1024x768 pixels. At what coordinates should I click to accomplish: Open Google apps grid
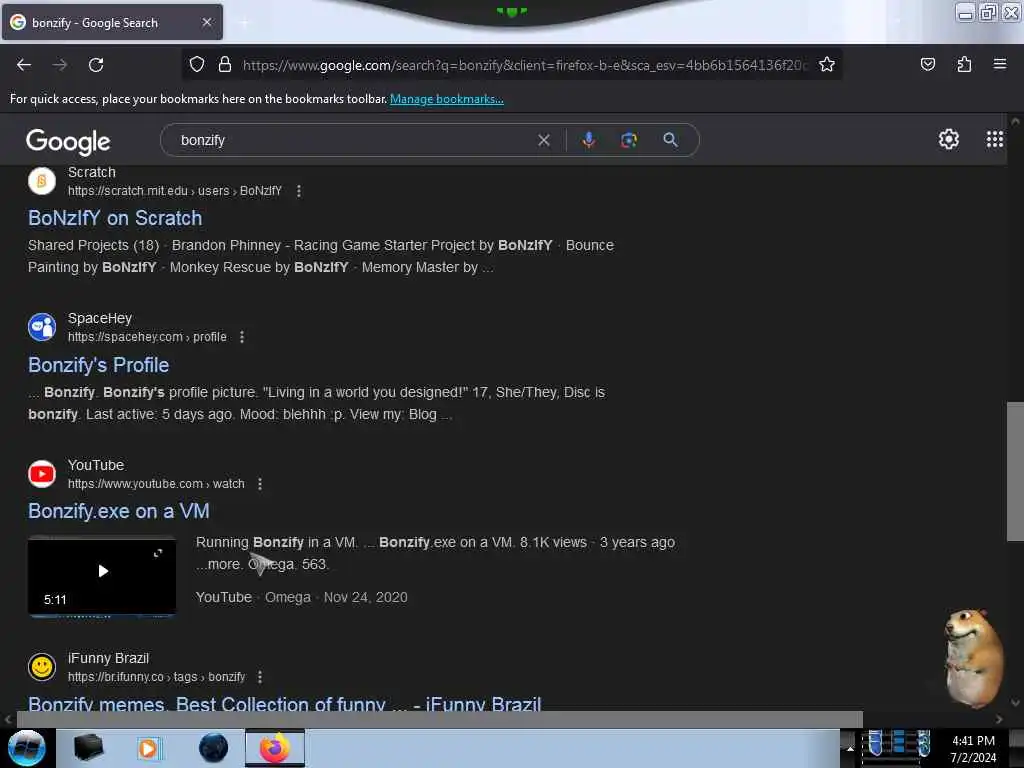[994, 139]
